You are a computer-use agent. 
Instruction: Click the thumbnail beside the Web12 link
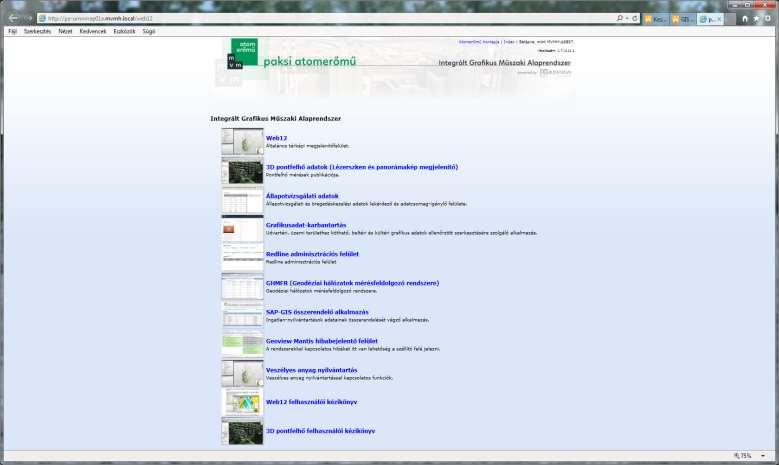[x=242, y=142]
